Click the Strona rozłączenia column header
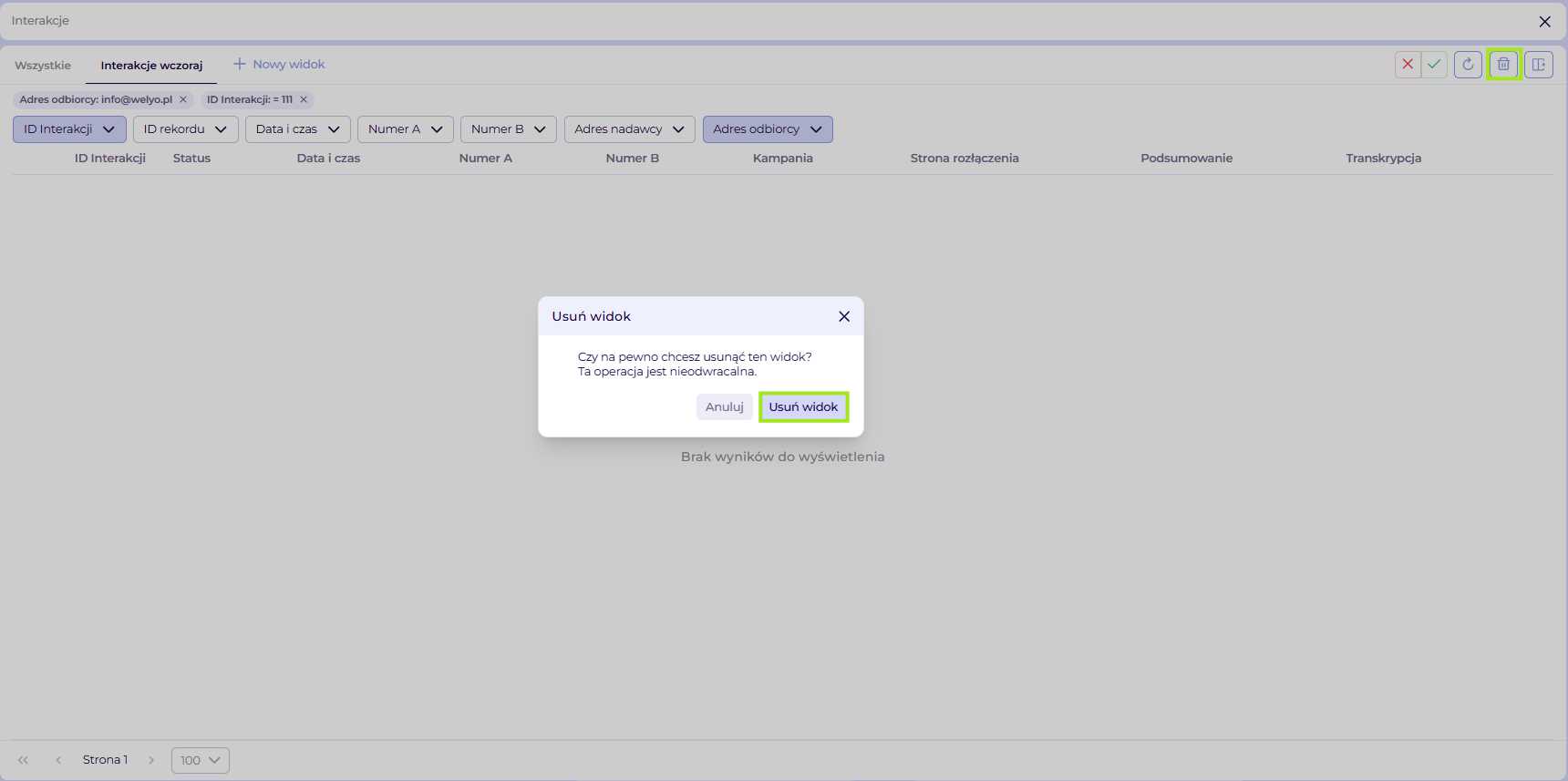 tap(965, 158)
